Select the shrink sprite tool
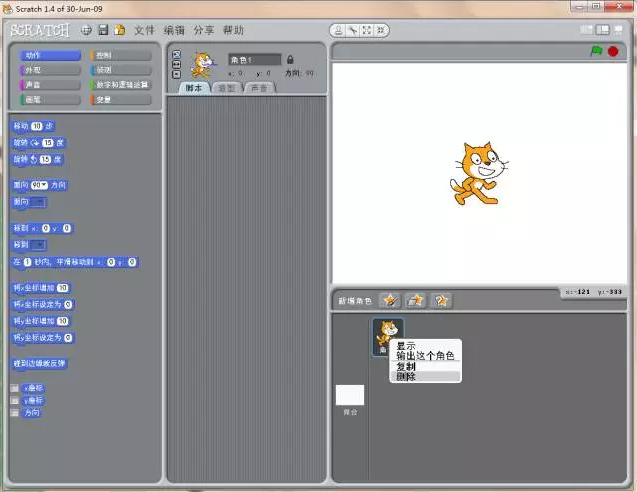The width and height of the screenshot is (637, 492). (381, 30)
